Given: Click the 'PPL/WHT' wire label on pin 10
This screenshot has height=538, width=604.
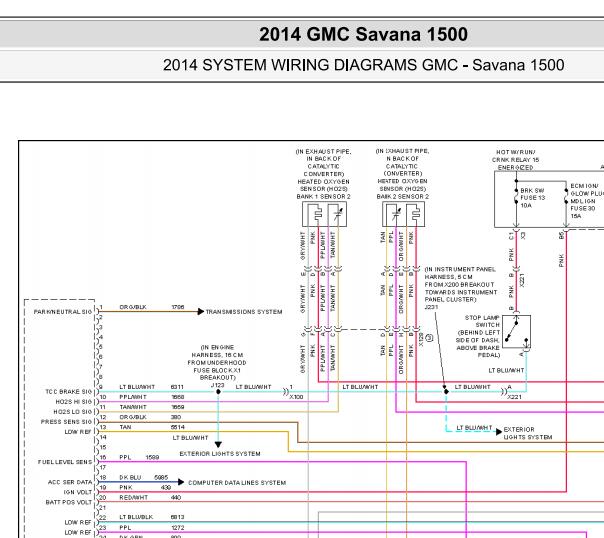Looking at the screenshot, I should pyautogui.click(x=133, y=397).
